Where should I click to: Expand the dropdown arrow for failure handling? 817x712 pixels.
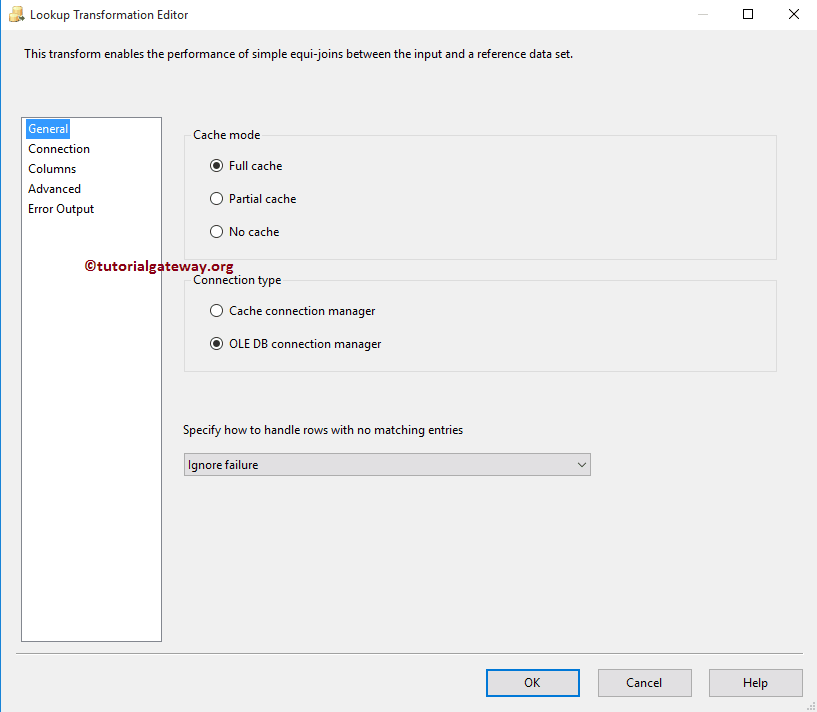click(x=581, y=464)
